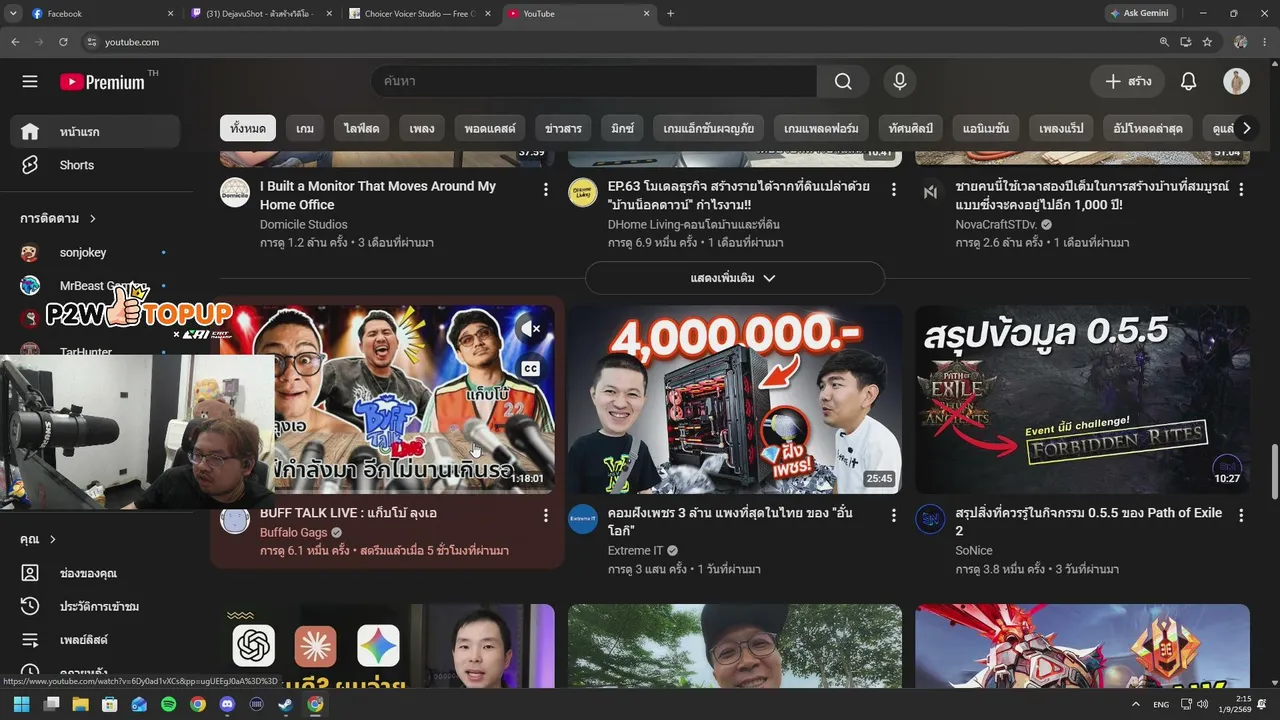Open Extreme IT channel avatar
The image size is (1280, 720).
583,519
